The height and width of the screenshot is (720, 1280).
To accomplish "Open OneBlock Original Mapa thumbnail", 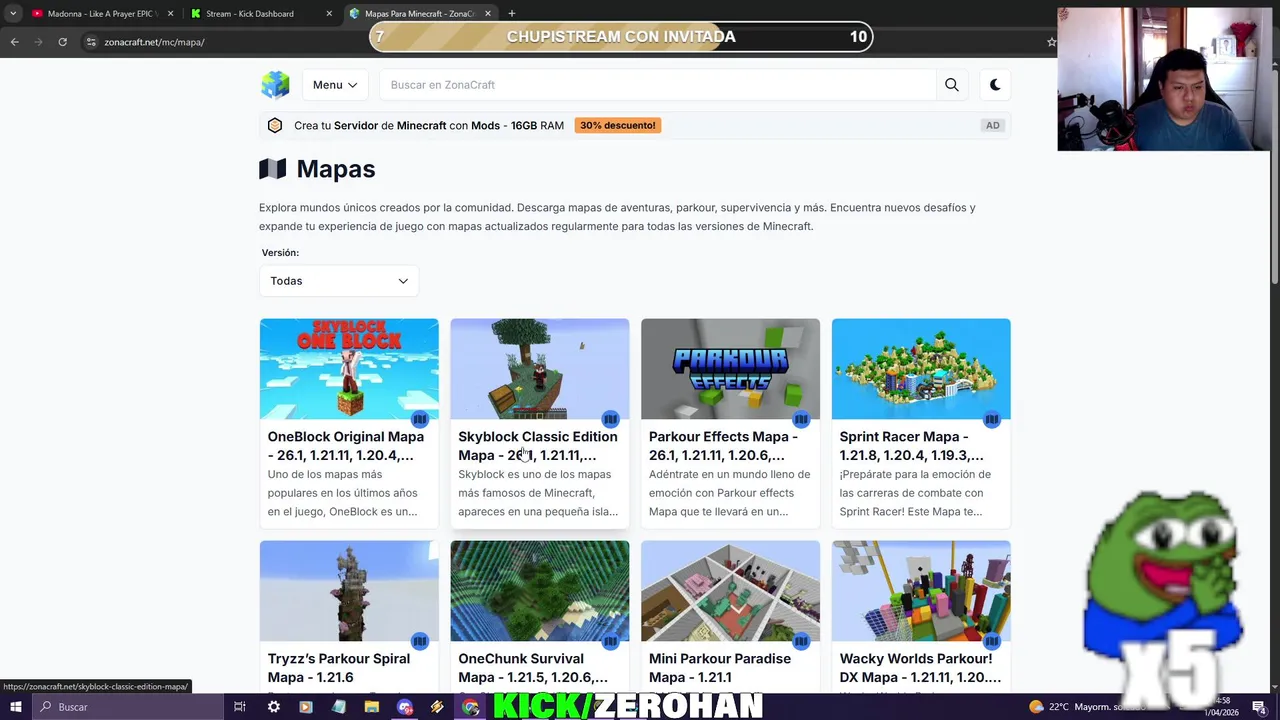I will point(349,369).
